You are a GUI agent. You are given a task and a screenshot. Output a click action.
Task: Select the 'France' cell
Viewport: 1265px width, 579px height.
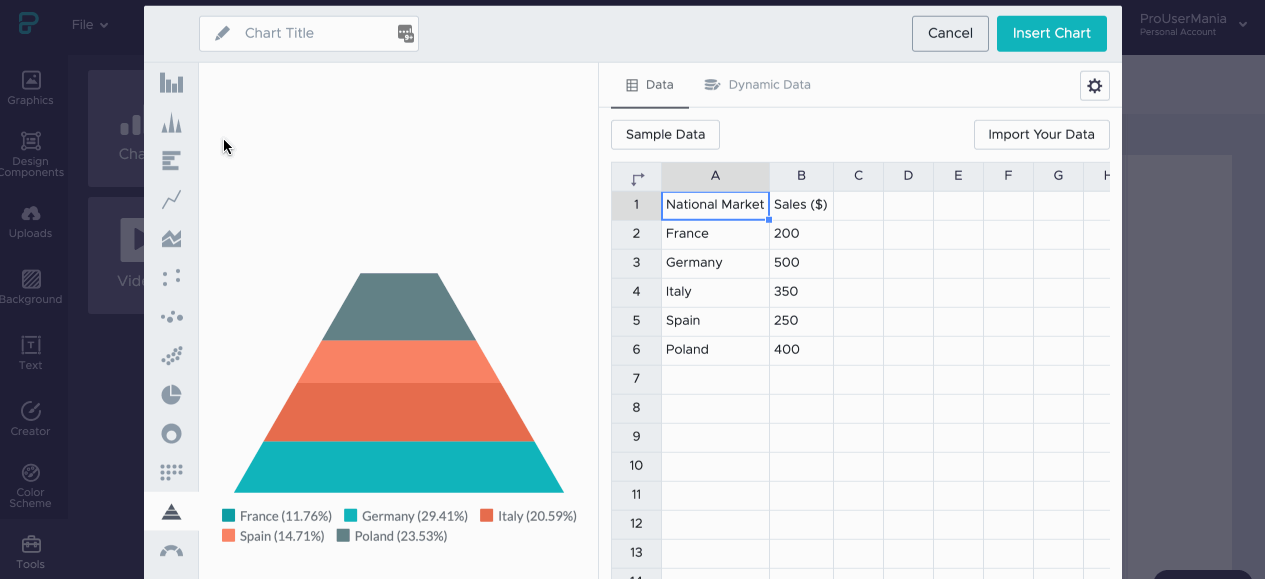(x=715, y=234)
